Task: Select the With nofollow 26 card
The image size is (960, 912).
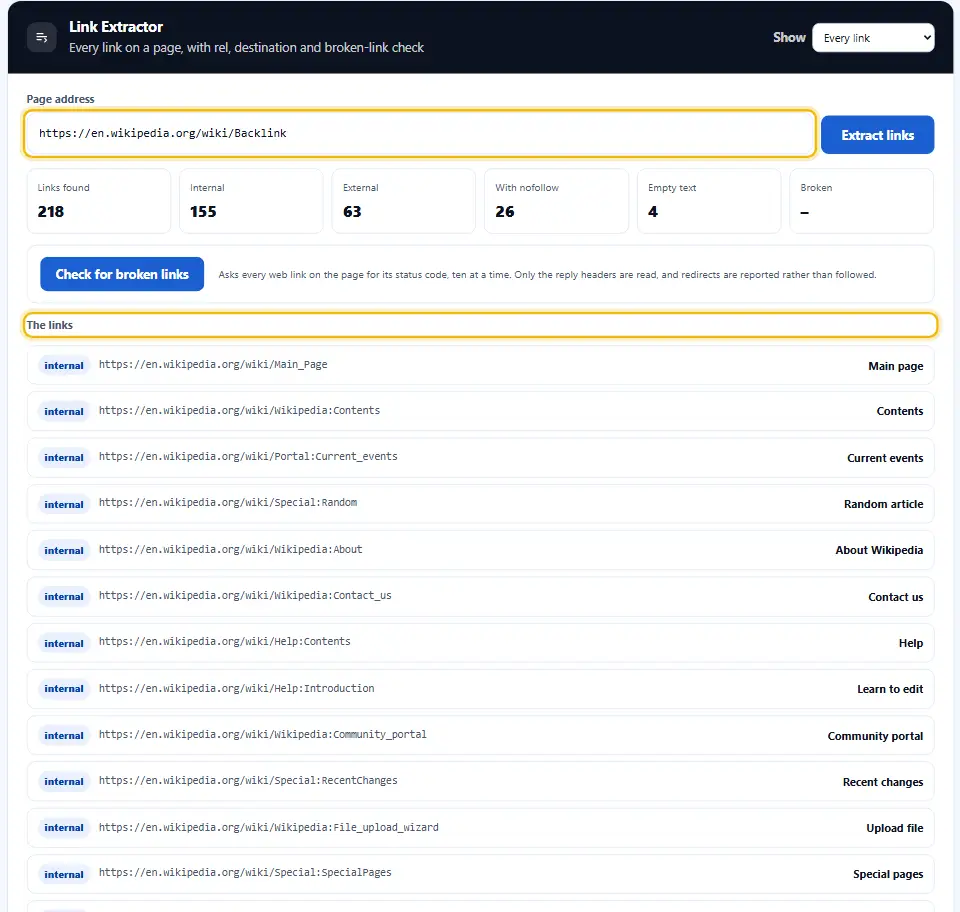Action: [556, 201]
